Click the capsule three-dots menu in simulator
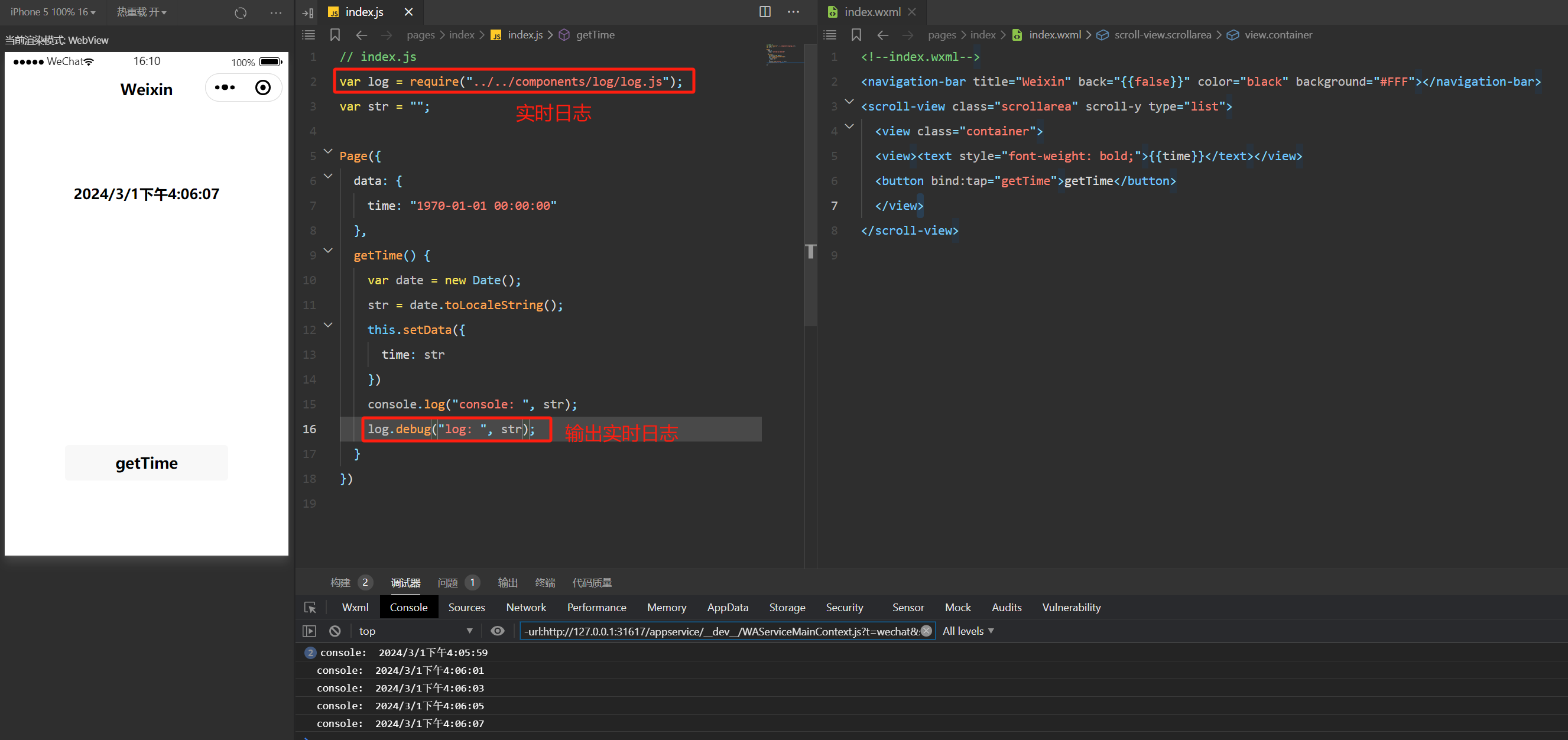 point(225,87)
